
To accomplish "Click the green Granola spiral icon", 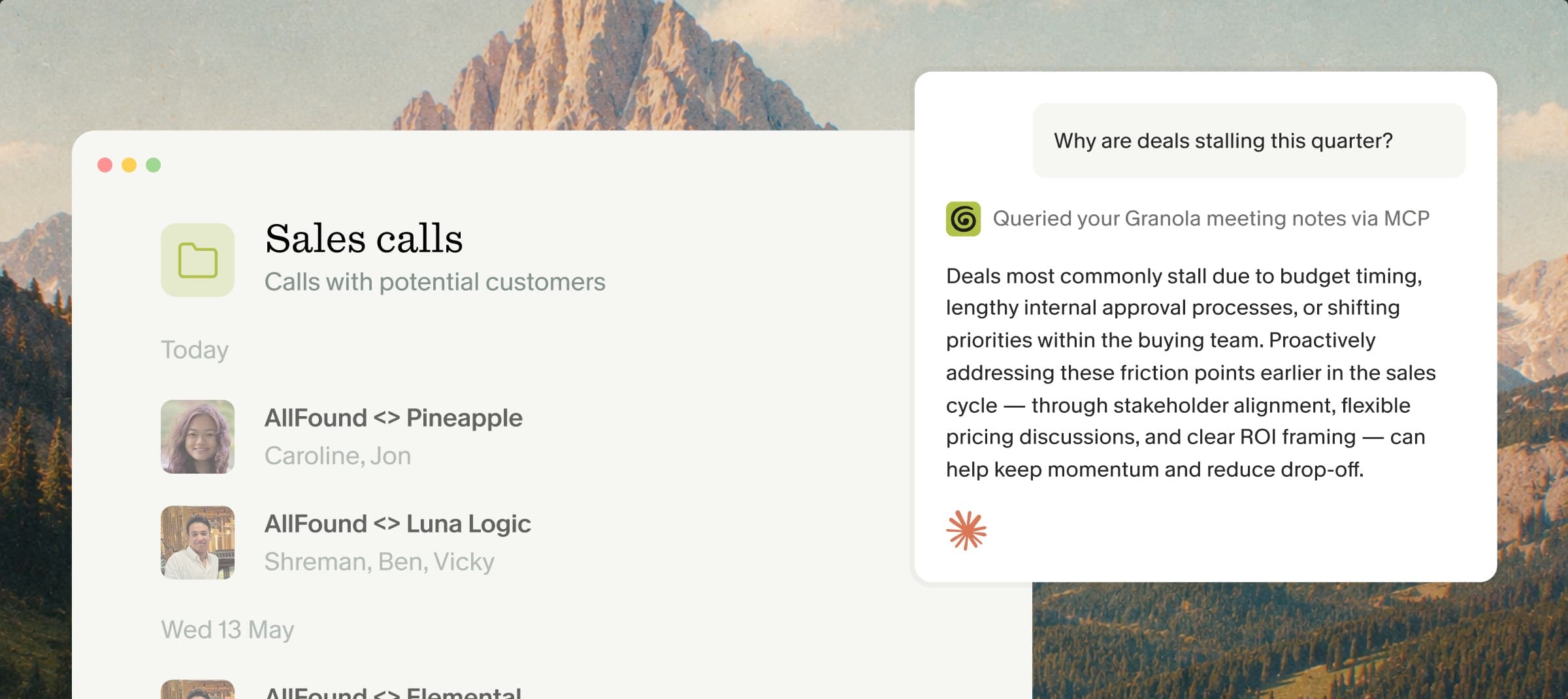I will pos(963,219).
